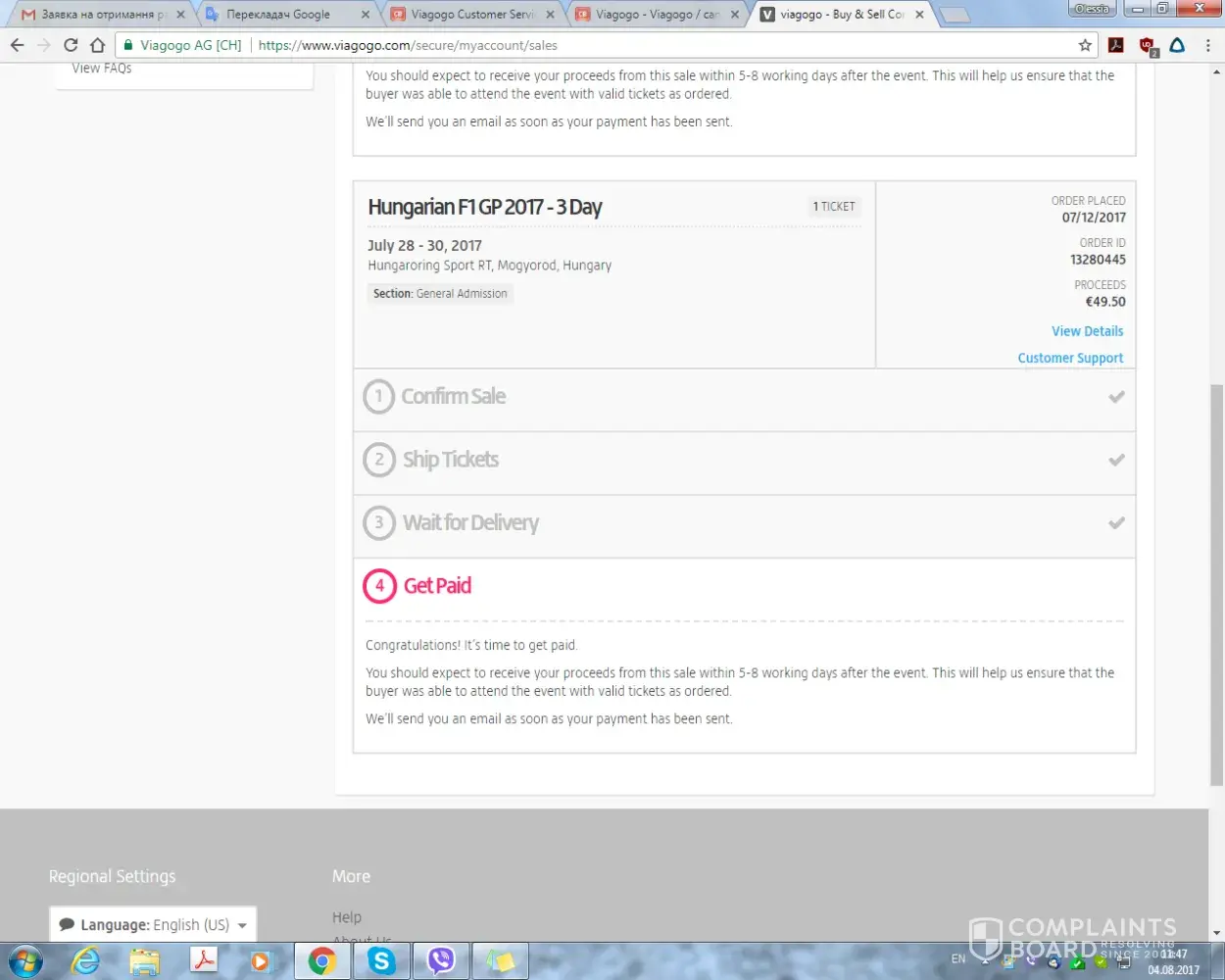The width and height of the screenshot is (1225, 980).
Task: Click the Confirm Sale checkmark
Action: click(1116, 397)
